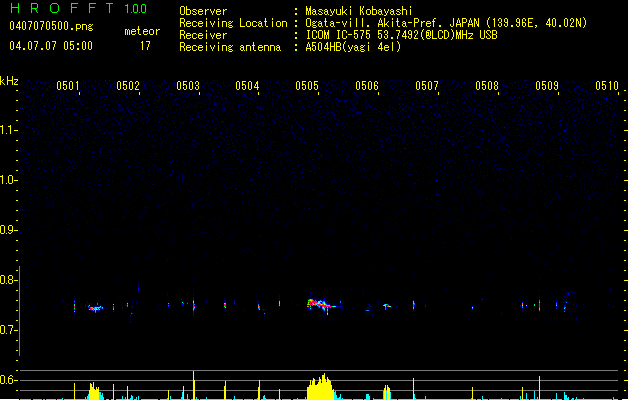Click the 0502 time marker
629x400 pixels.
[x=128, y=86]
